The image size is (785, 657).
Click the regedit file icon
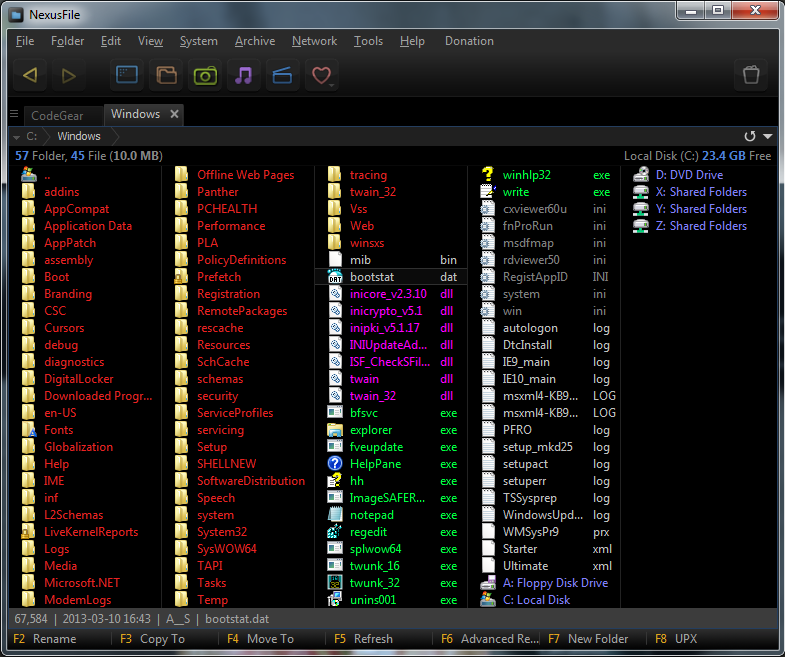pos(334,532)
